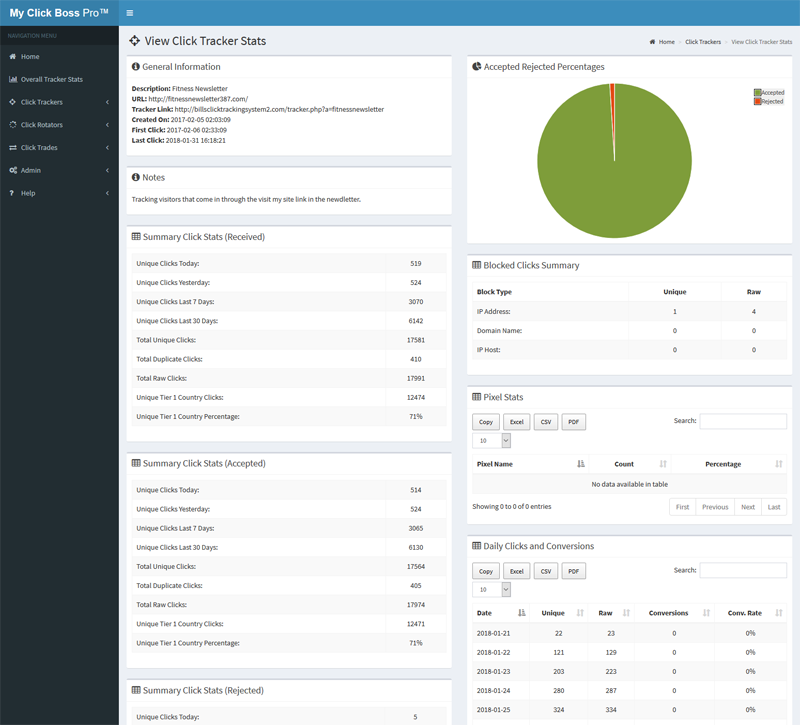Screen dimensions: 800x725
Task: Open Click Trackers breadcrumb link
Action: click(702, 42)
